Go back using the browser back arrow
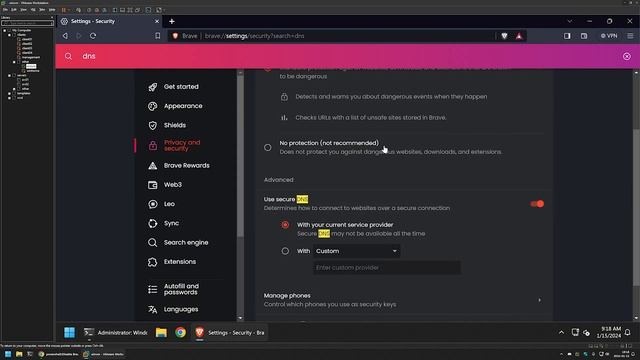The image size is (640, 360). point(65,36)
